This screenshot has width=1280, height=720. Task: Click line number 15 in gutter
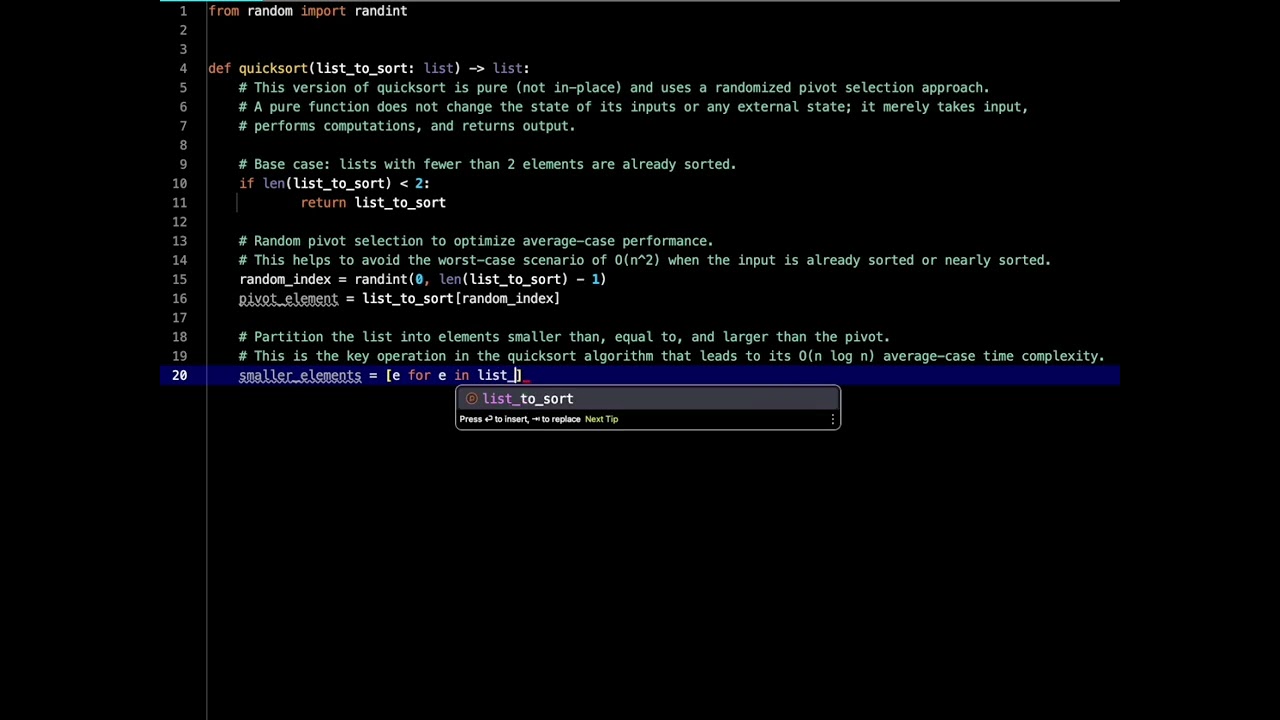click(179, 280)
